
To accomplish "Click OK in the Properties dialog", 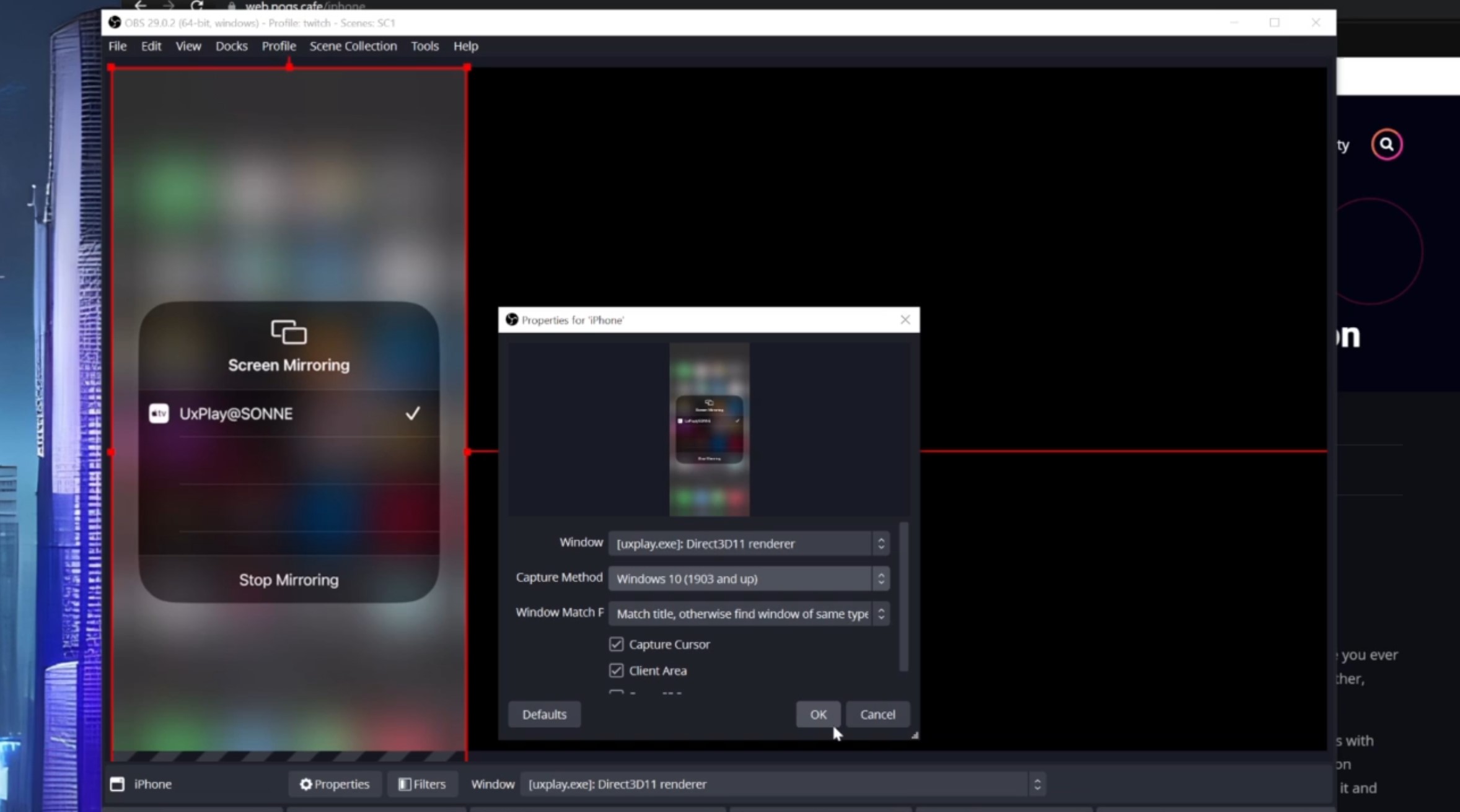I will (x=818, y=714).
